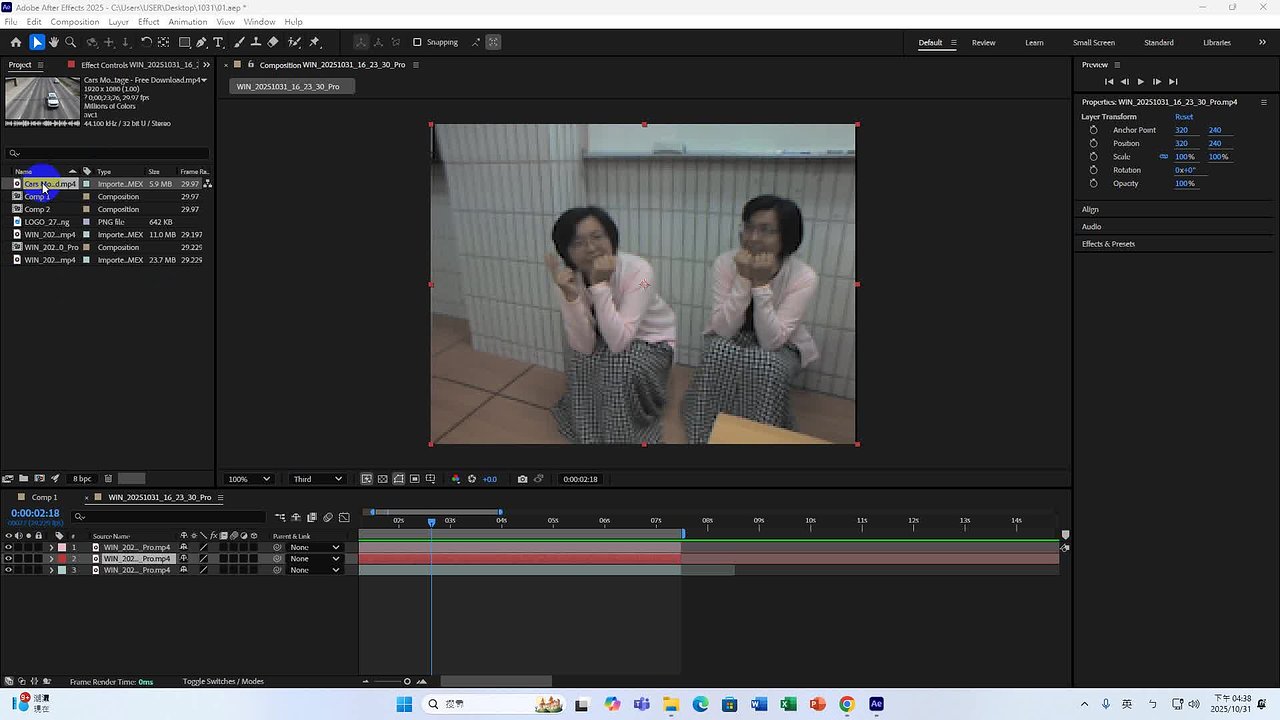Take a snapshot of the composition viewer

pos(522,479)
